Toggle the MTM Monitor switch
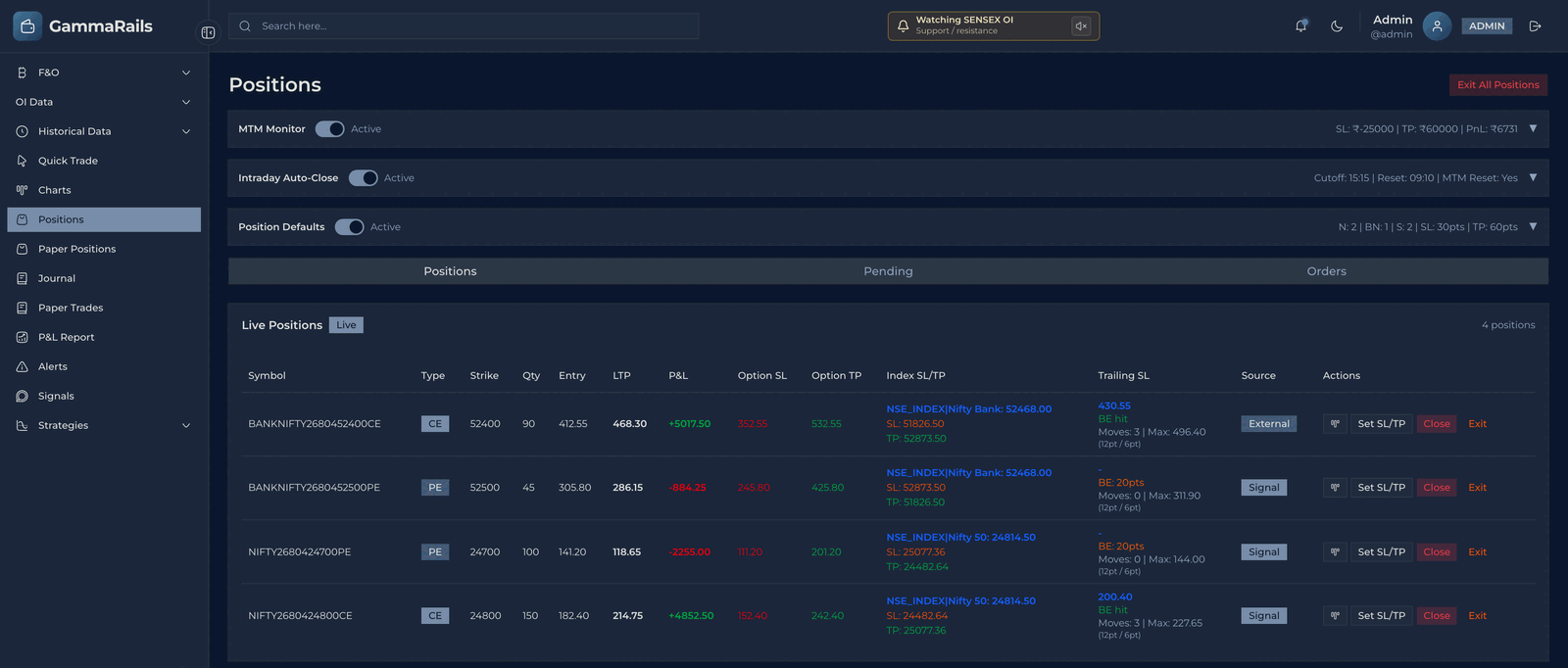Screen dimensions: 1568x668 (329, 129)
